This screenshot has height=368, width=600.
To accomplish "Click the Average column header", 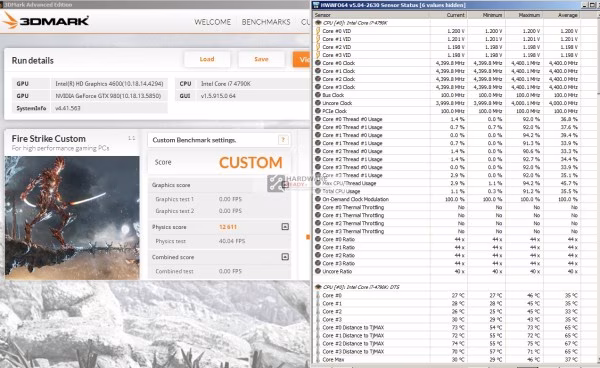I will [x=561, y=15].
